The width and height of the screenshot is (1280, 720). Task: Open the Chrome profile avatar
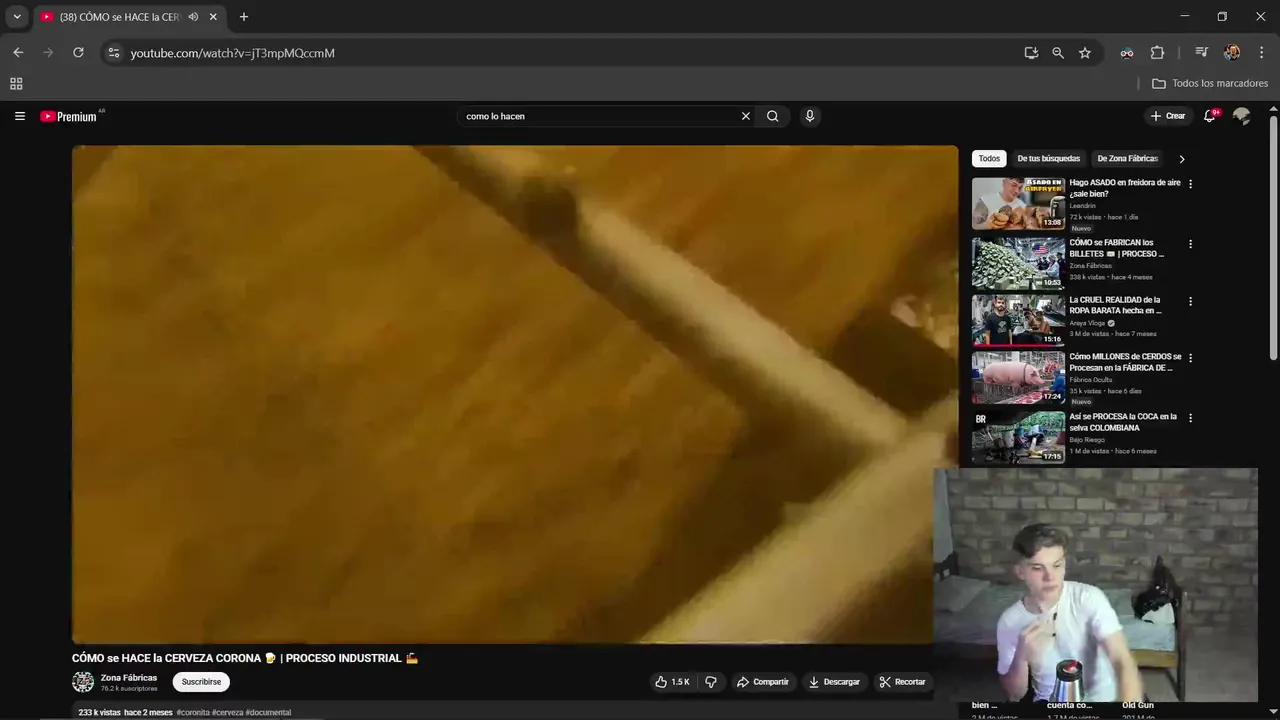coord(1232,53)
